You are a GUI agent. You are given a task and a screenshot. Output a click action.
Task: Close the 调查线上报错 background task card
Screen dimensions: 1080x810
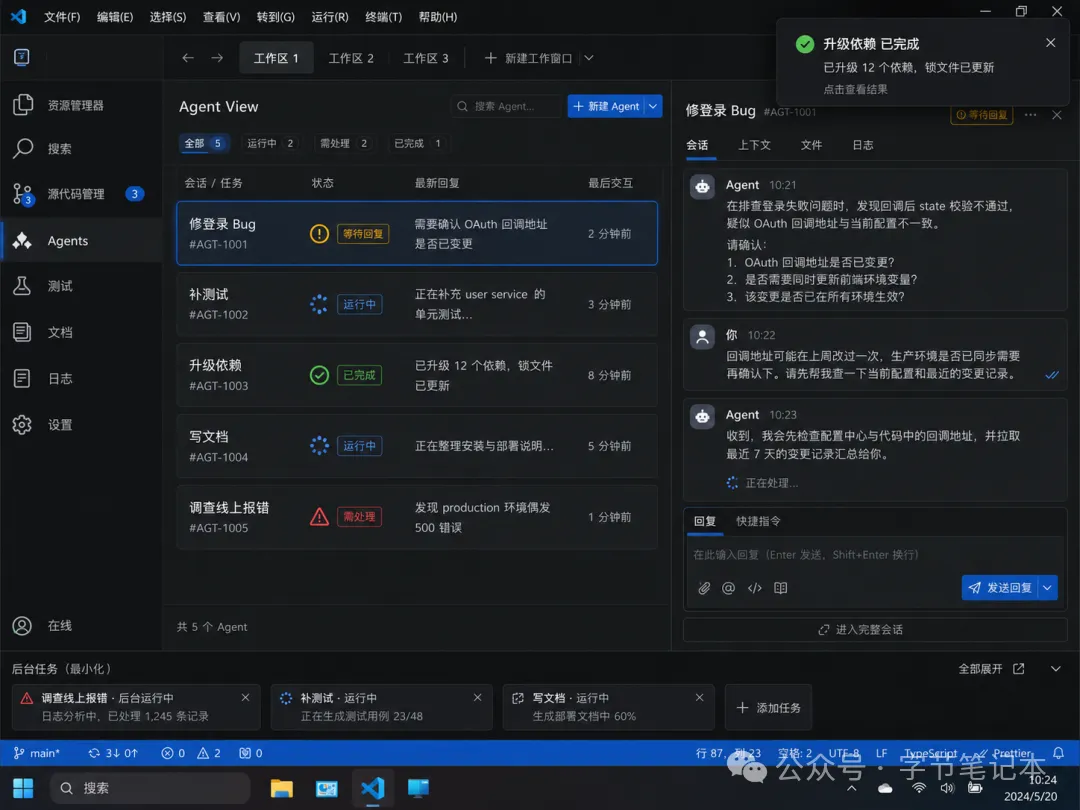tap(245, 697)
